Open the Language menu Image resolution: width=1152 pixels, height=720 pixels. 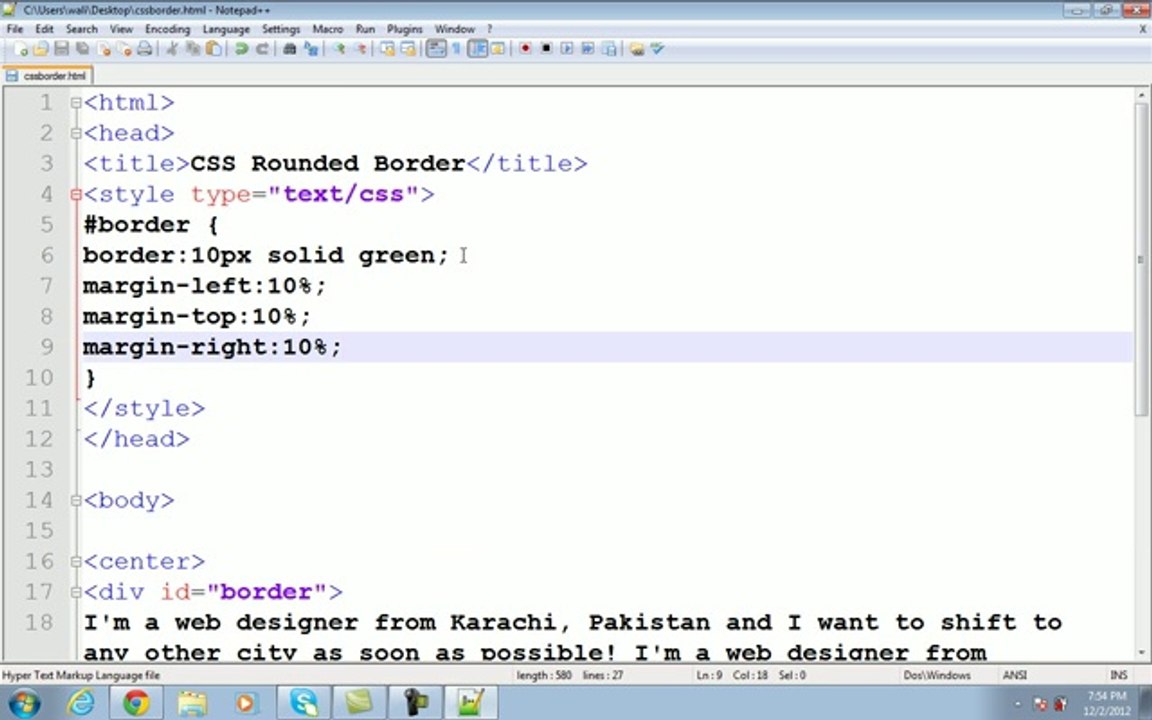coord(226,29)
